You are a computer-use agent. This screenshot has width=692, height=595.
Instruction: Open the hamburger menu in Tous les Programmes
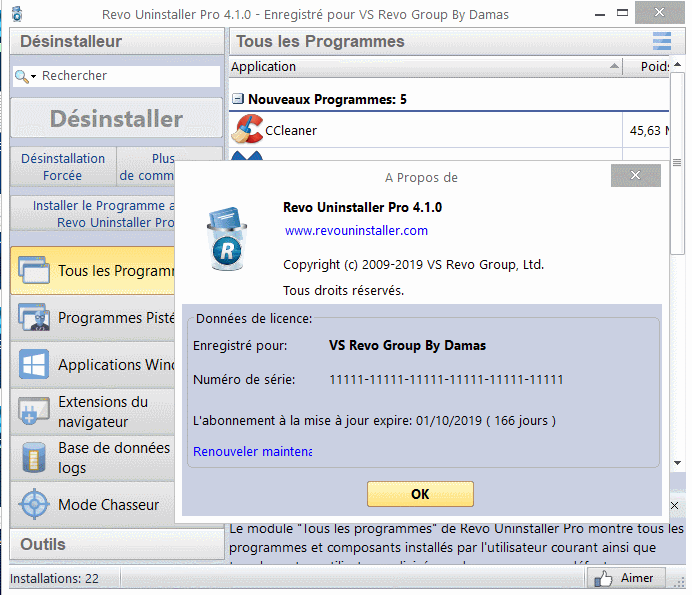click(662, 41)
